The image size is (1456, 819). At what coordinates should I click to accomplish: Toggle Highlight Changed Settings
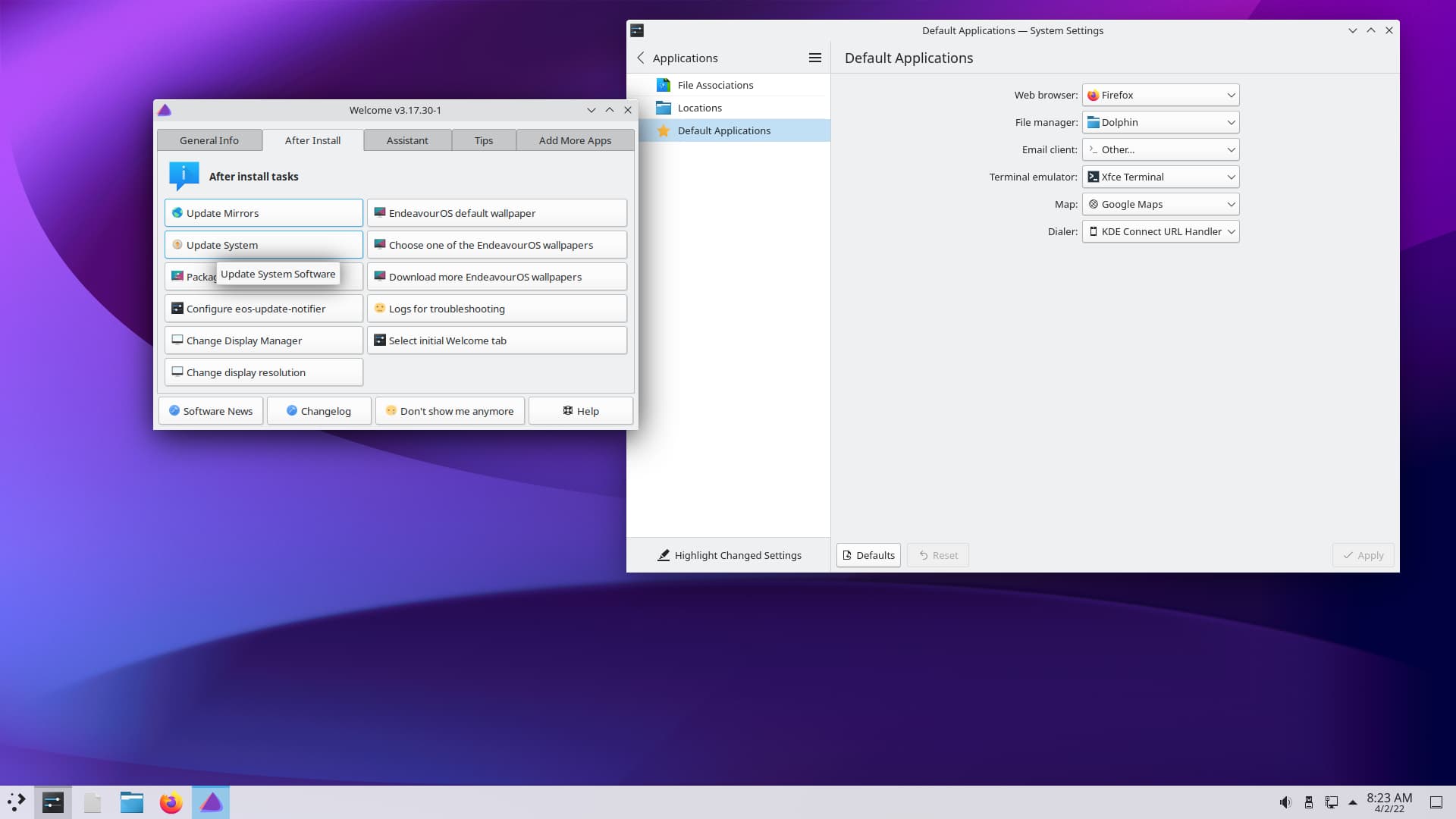click(729, 555)
